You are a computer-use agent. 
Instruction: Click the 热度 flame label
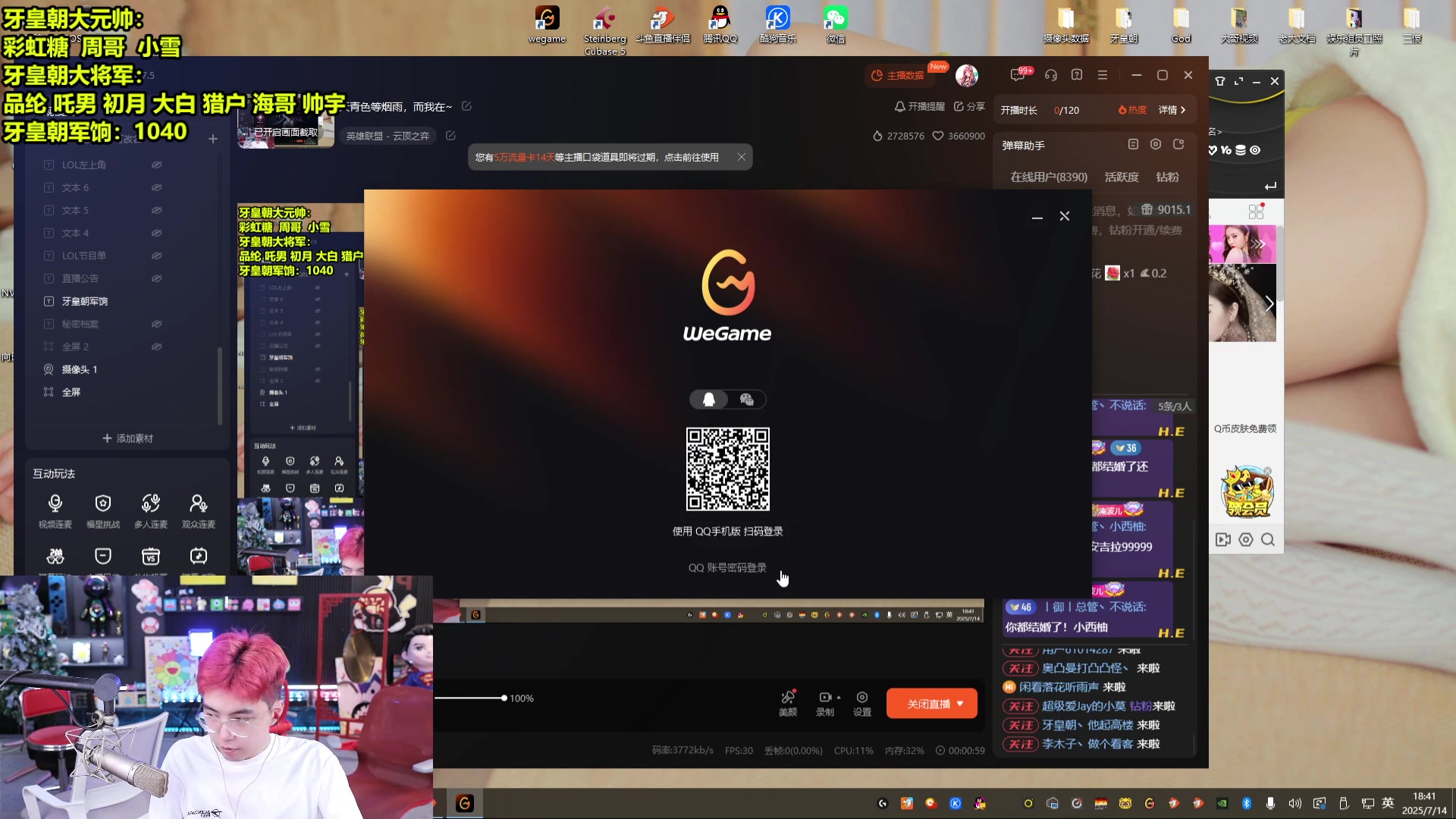point(1132,110)
